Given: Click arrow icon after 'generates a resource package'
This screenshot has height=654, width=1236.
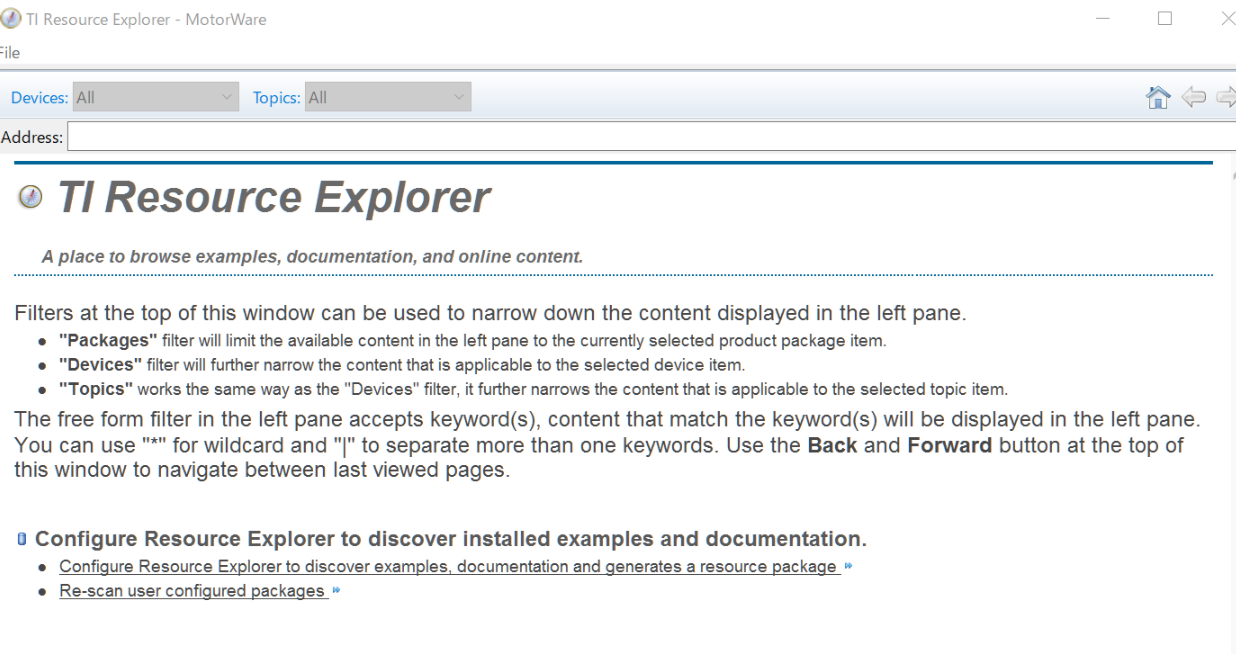Looking at the screenshot, I should pyautogui.click(x=848, y=567).
